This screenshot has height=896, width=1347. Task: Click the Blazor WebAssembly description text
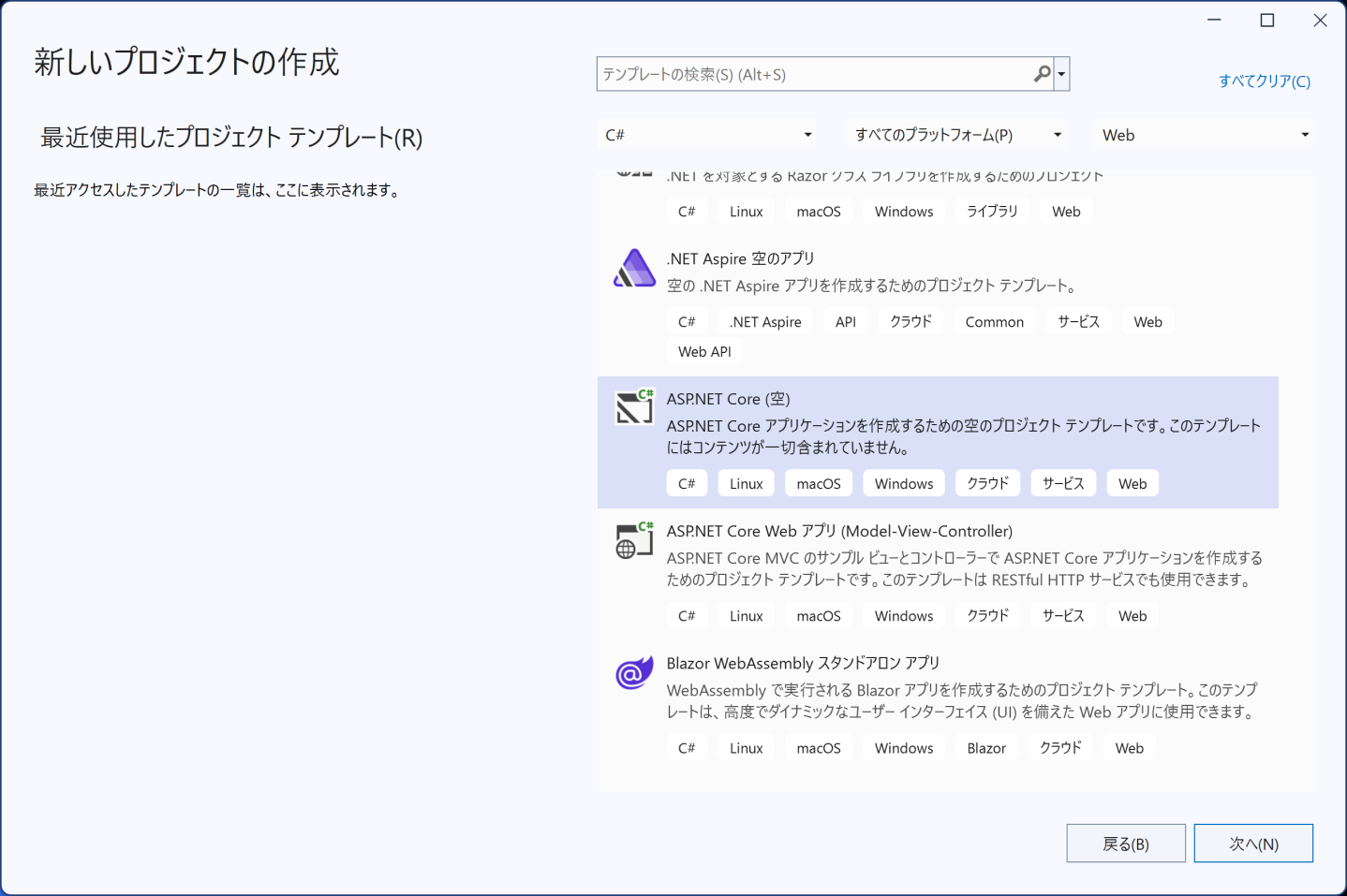[962, 701]
